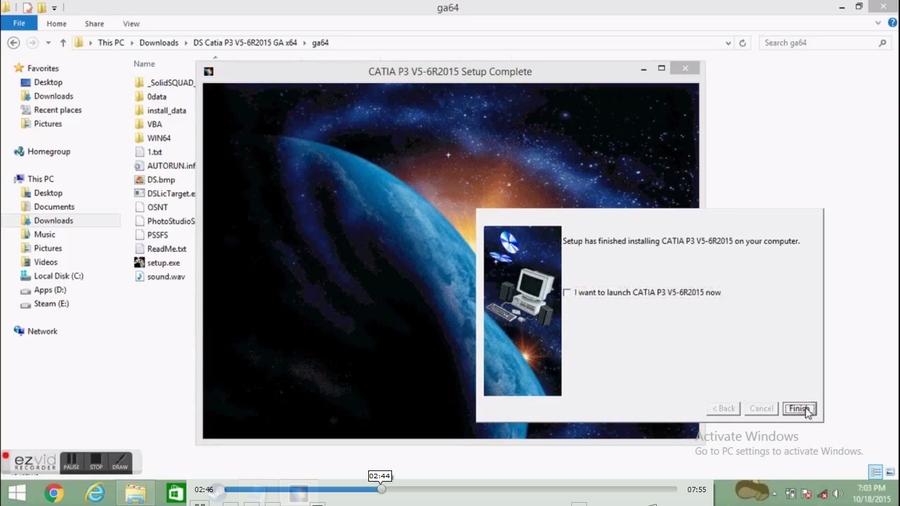900x506 pixels.
Task: Open the Explorer help question-mark icon
Action: pyautogui.click(x=892, y=23)
